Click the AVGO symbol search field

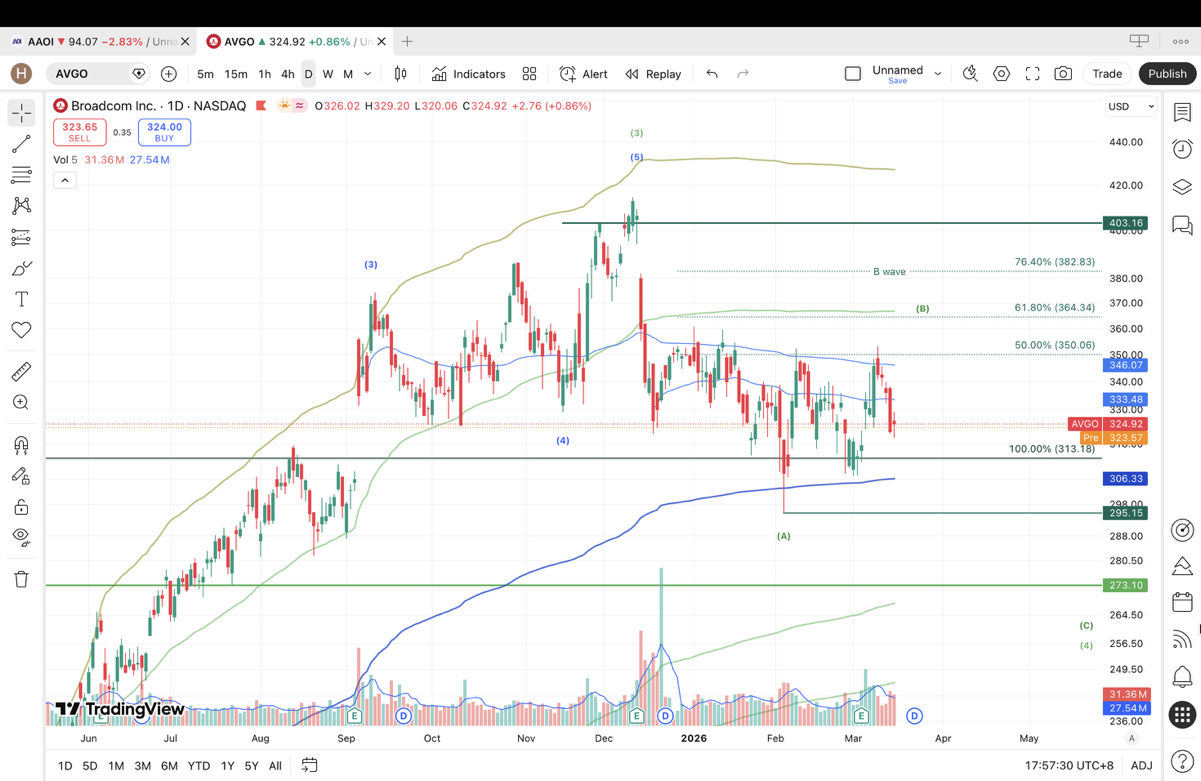[90, 74]
